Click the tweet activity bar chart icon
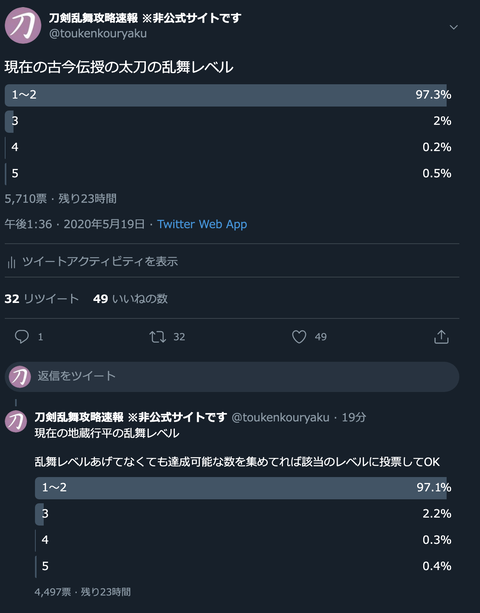Screen dimensions: 480x613 click(11, 262)
